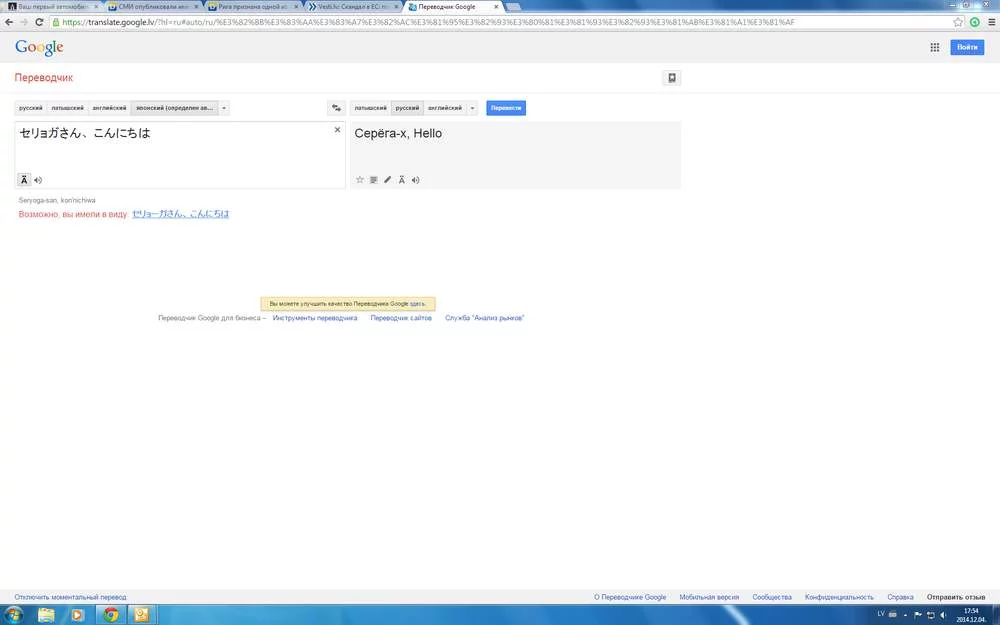Swap the source and target languages
This screenshot has height=625, width=1000.
336,108
